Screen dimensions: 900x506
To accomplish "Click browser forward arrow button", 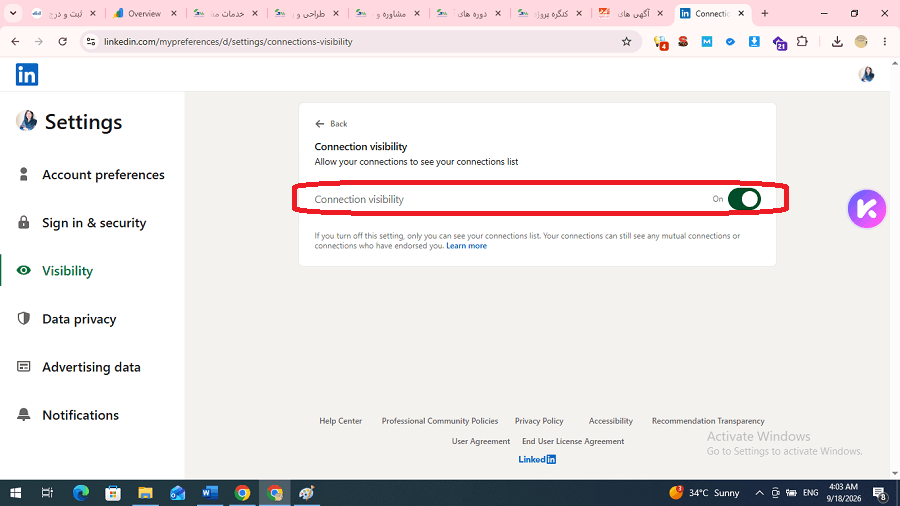I will pos(38,41).
